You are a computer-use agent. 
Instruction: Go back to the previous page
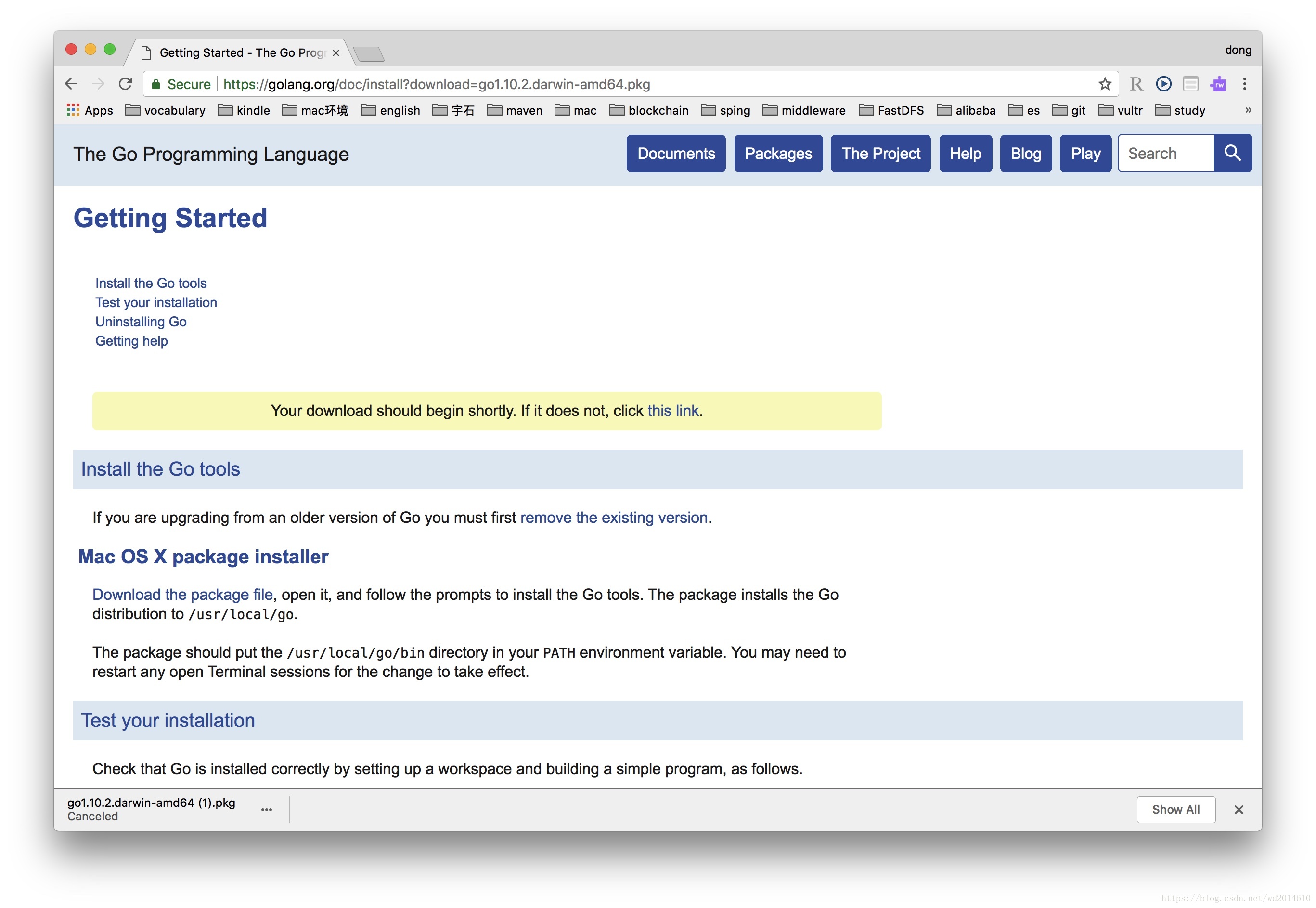71,84
